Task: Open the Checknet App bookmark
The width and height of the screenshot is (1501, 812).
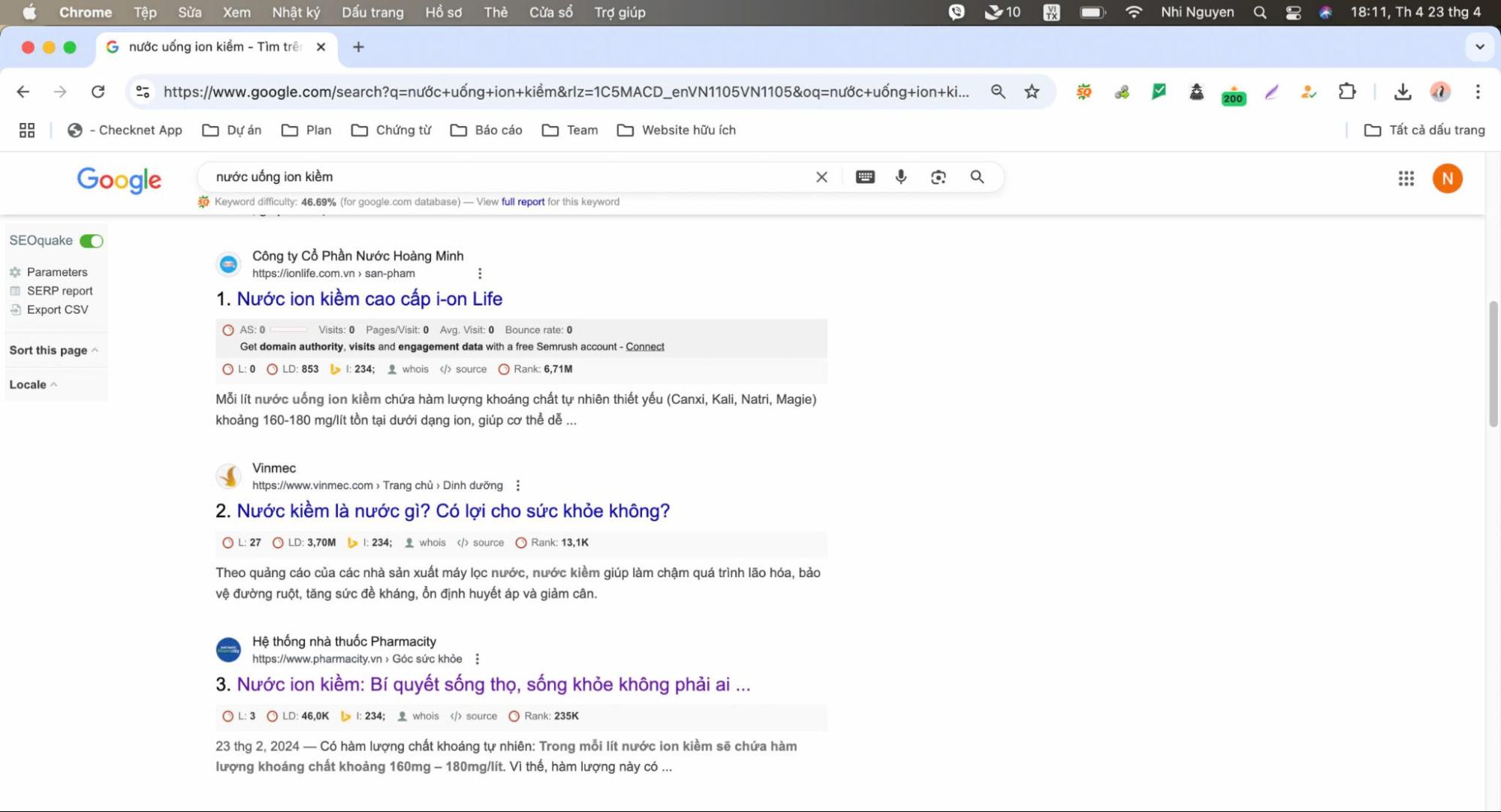Action: [125, 130]
